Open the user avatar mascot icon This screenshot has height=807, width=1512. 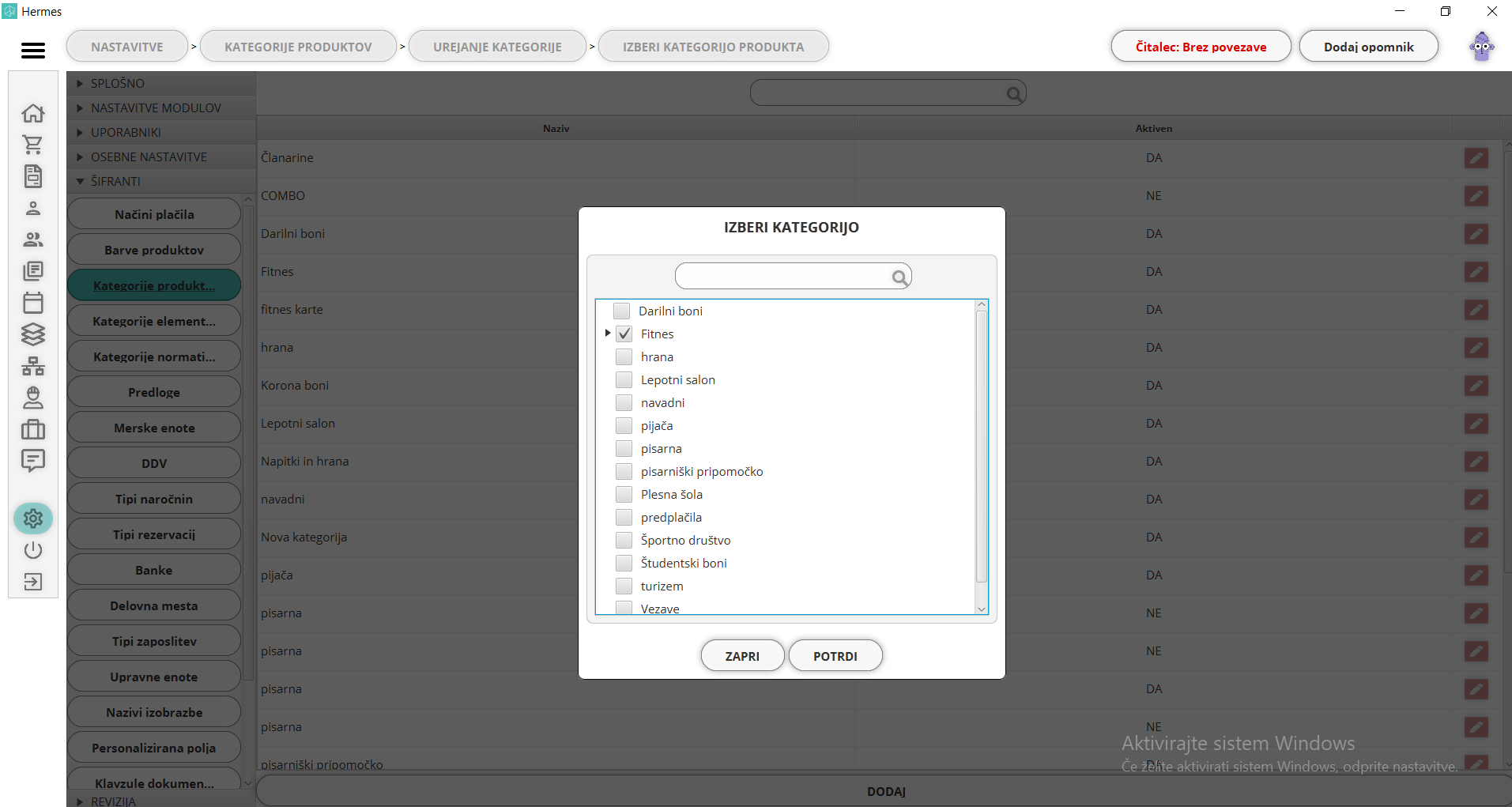[1482, 47]
